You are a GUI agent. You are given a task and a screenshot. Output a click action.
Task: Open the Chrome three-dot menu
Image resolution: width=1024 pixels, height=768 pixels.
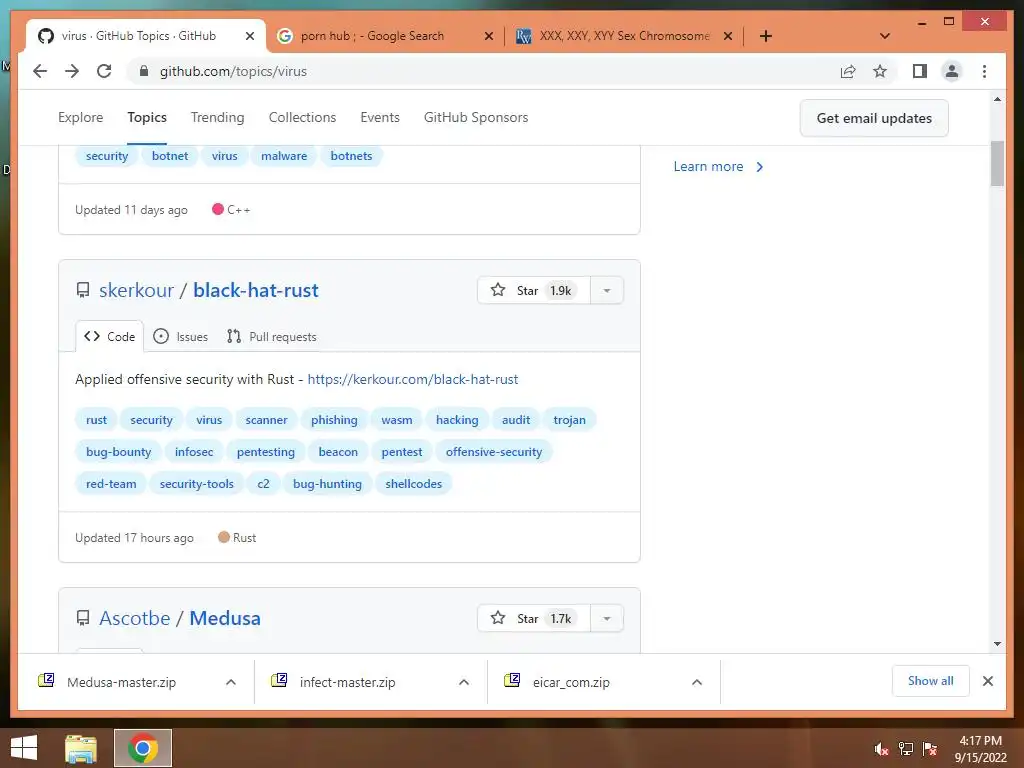(984, 71)
